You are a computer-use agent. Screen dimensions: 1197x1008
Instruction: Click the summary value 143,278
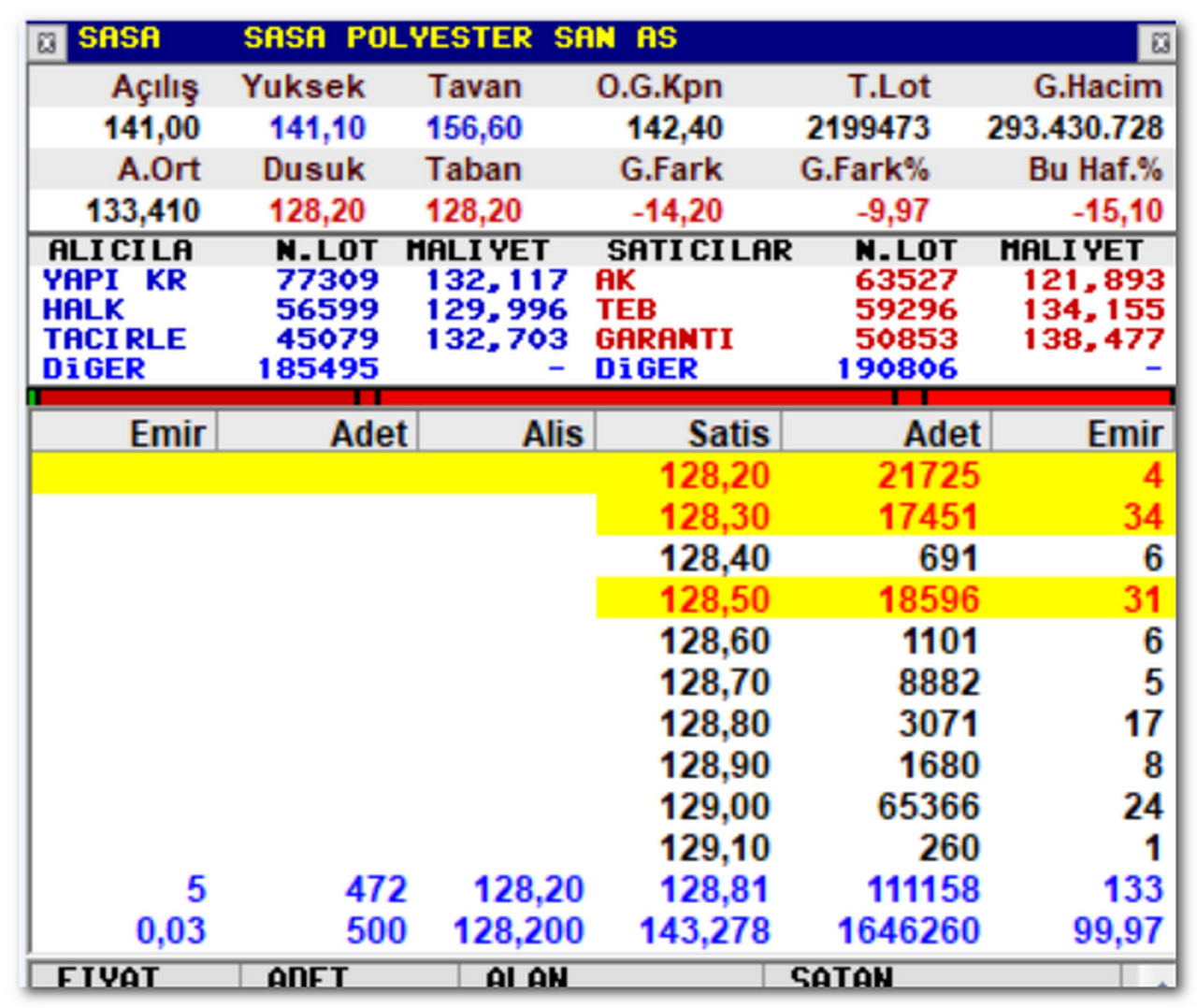(x=704, y=930)
